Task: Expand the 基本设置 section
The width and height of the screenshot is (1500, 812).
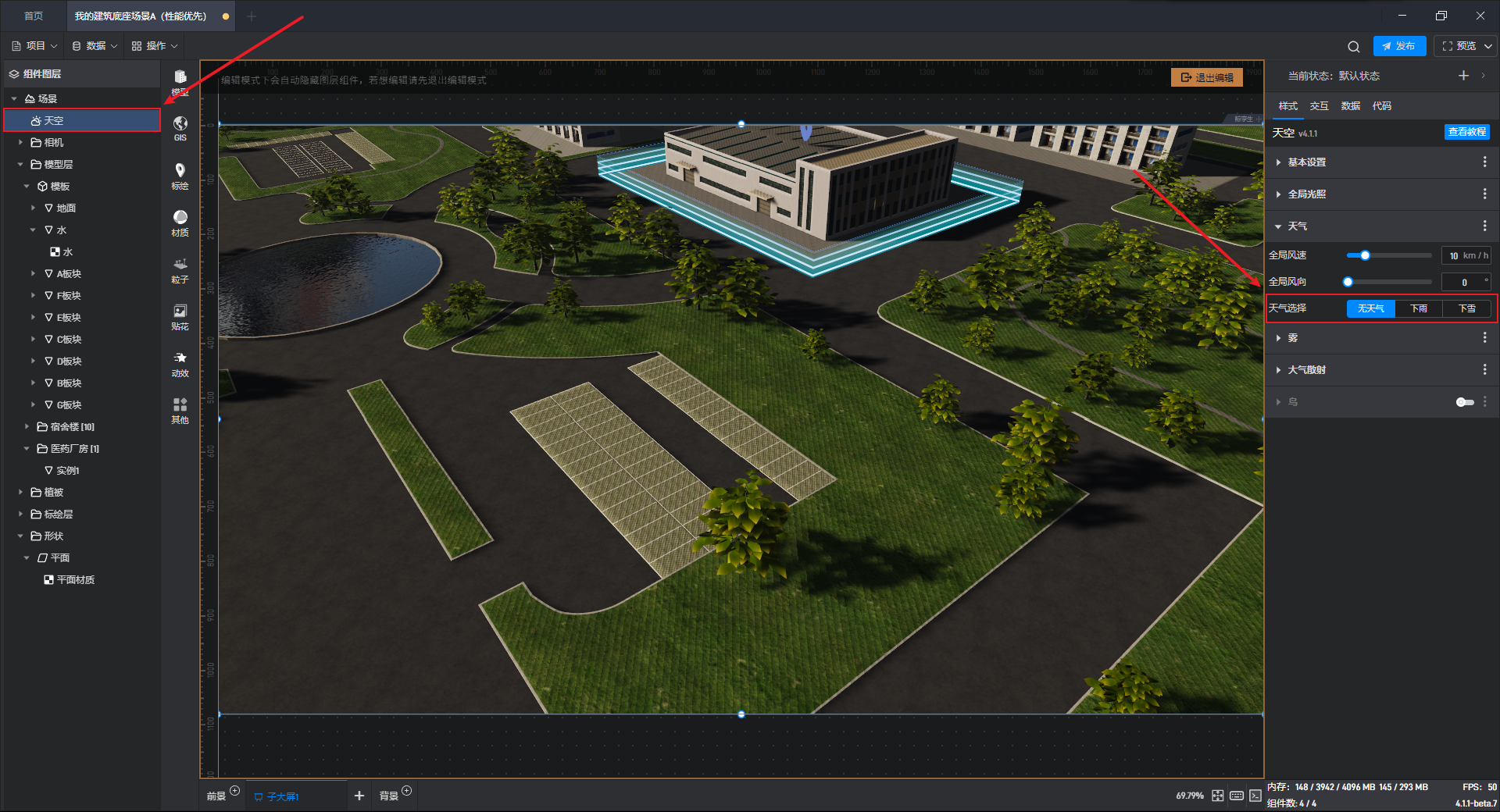Action: [1306, 162]
